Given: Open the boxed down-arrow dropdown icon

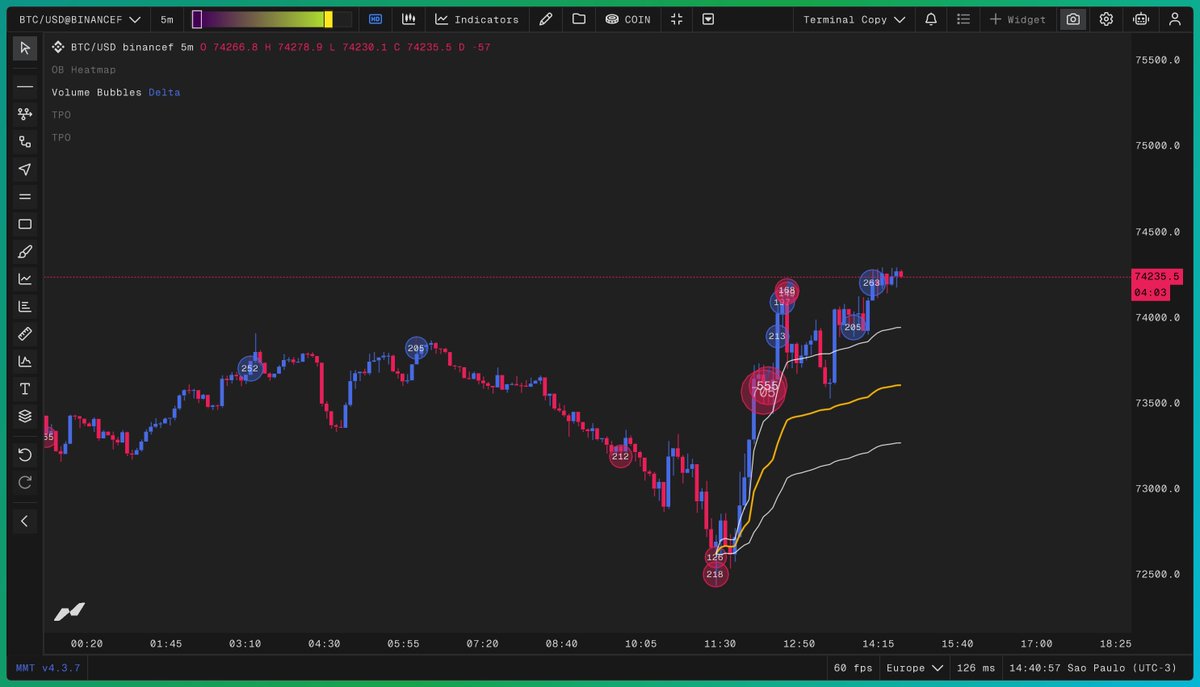Looking at the screenshot, I should (x=708, y=19).
